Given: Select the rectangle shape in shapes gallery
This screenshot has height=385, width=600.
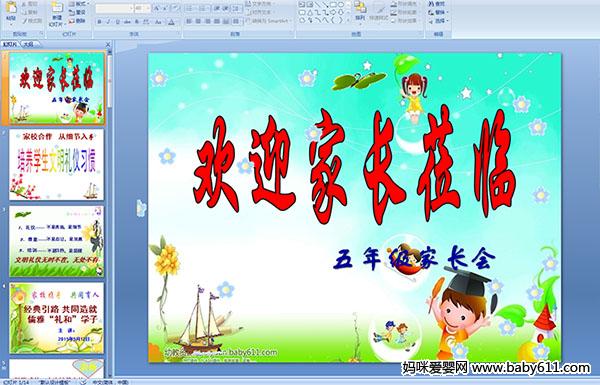Looking at the screenshot, I should tap(334, 5).
